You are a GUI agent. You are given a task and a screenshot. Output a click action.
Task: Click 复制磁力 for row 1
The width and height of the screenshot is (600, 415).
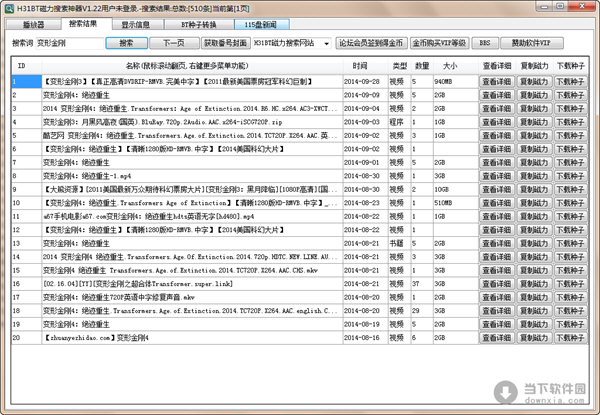click(534, 81)
